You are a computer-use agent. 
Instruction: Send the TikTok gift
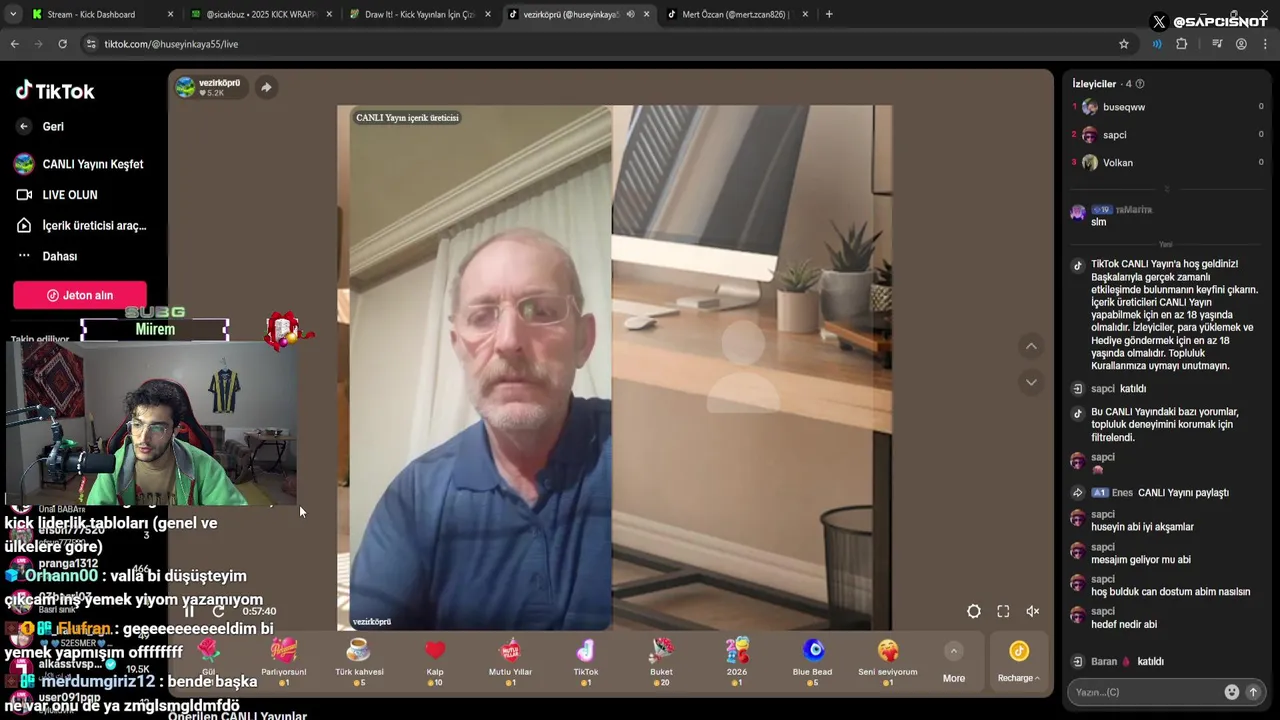tap(586, 660)
